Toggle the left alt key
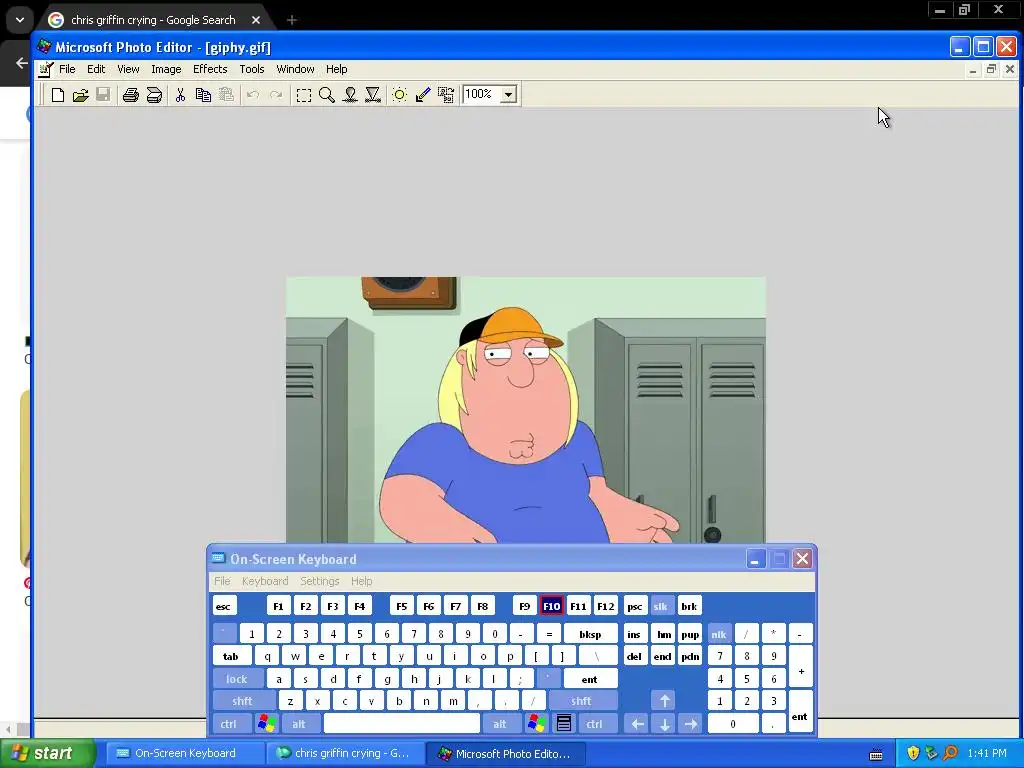Screen dimensions: 1024x768 pos(299,724)
